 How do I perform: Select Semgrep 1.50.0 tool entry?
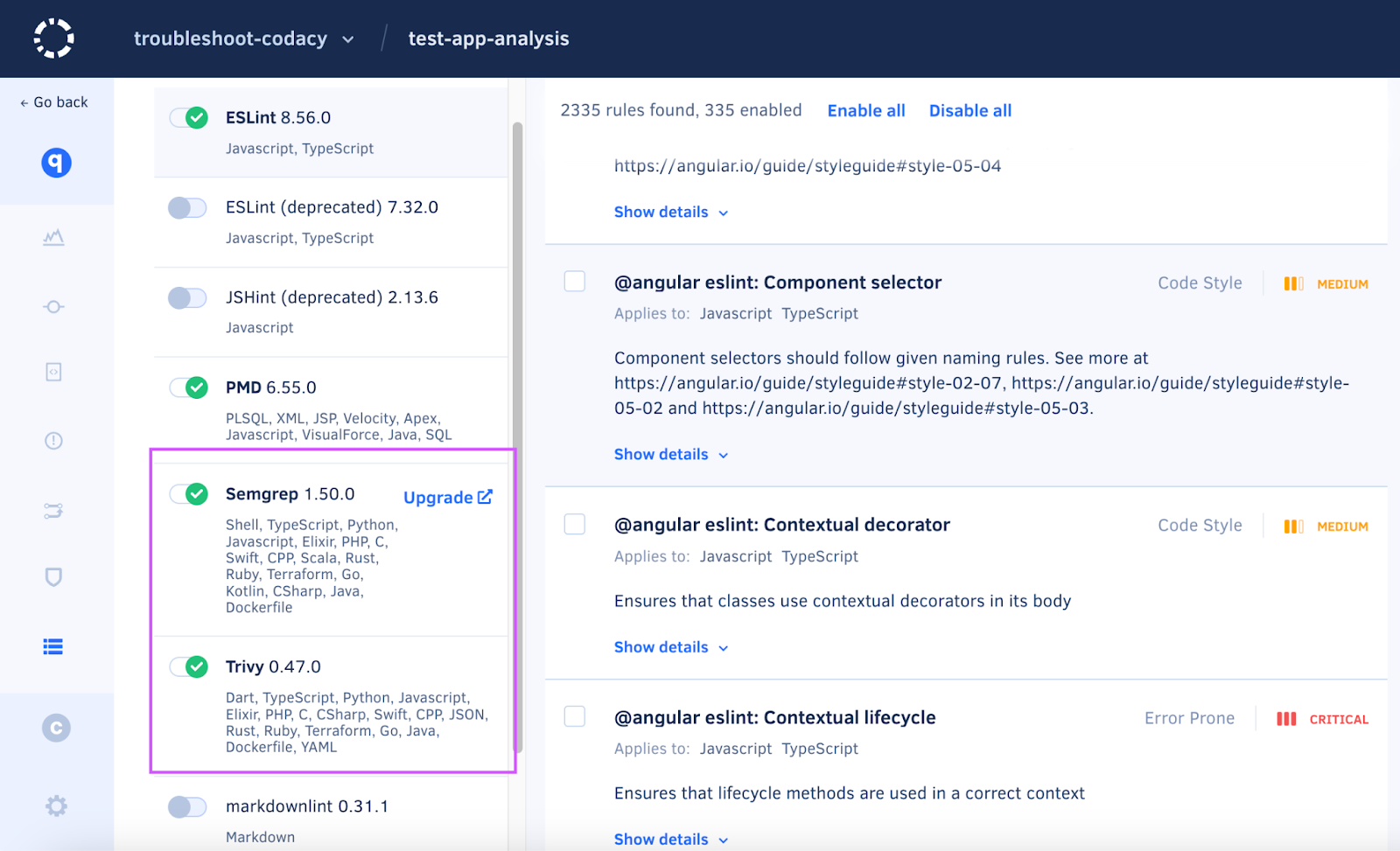pos(331,549)
